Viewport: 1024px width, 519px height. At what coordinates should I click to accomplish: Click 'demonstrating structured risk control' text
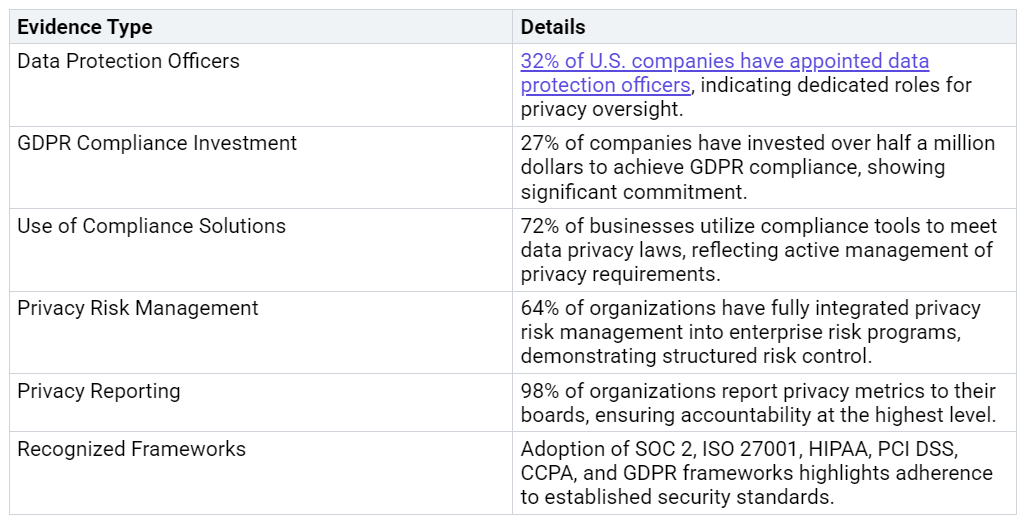click(x=696, y=357)
